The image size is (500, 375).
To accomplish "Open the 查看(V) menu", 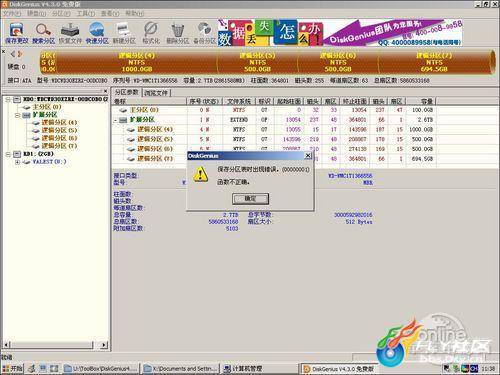I will click(x=110, y=13).
